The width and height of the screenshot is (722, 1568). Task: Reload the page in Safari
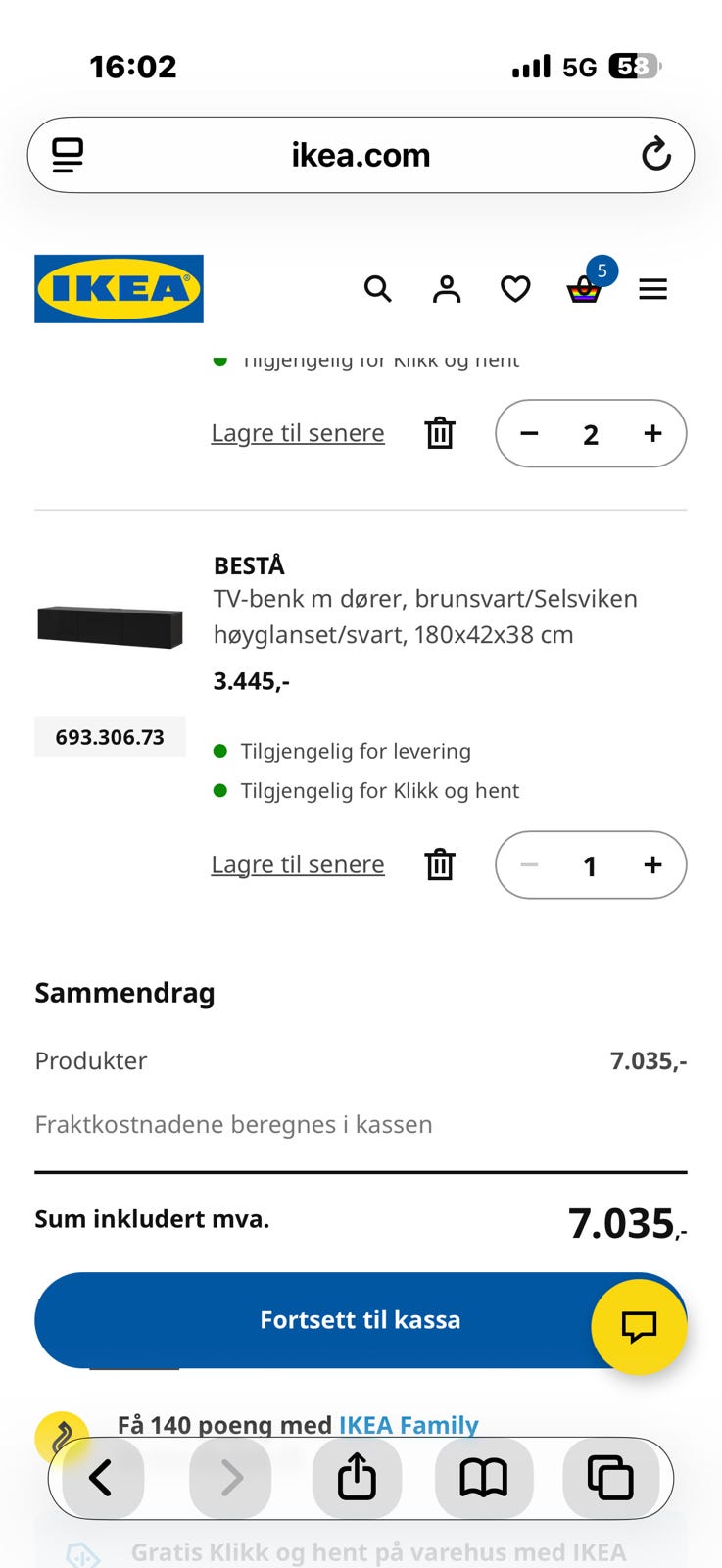point(655,155)
